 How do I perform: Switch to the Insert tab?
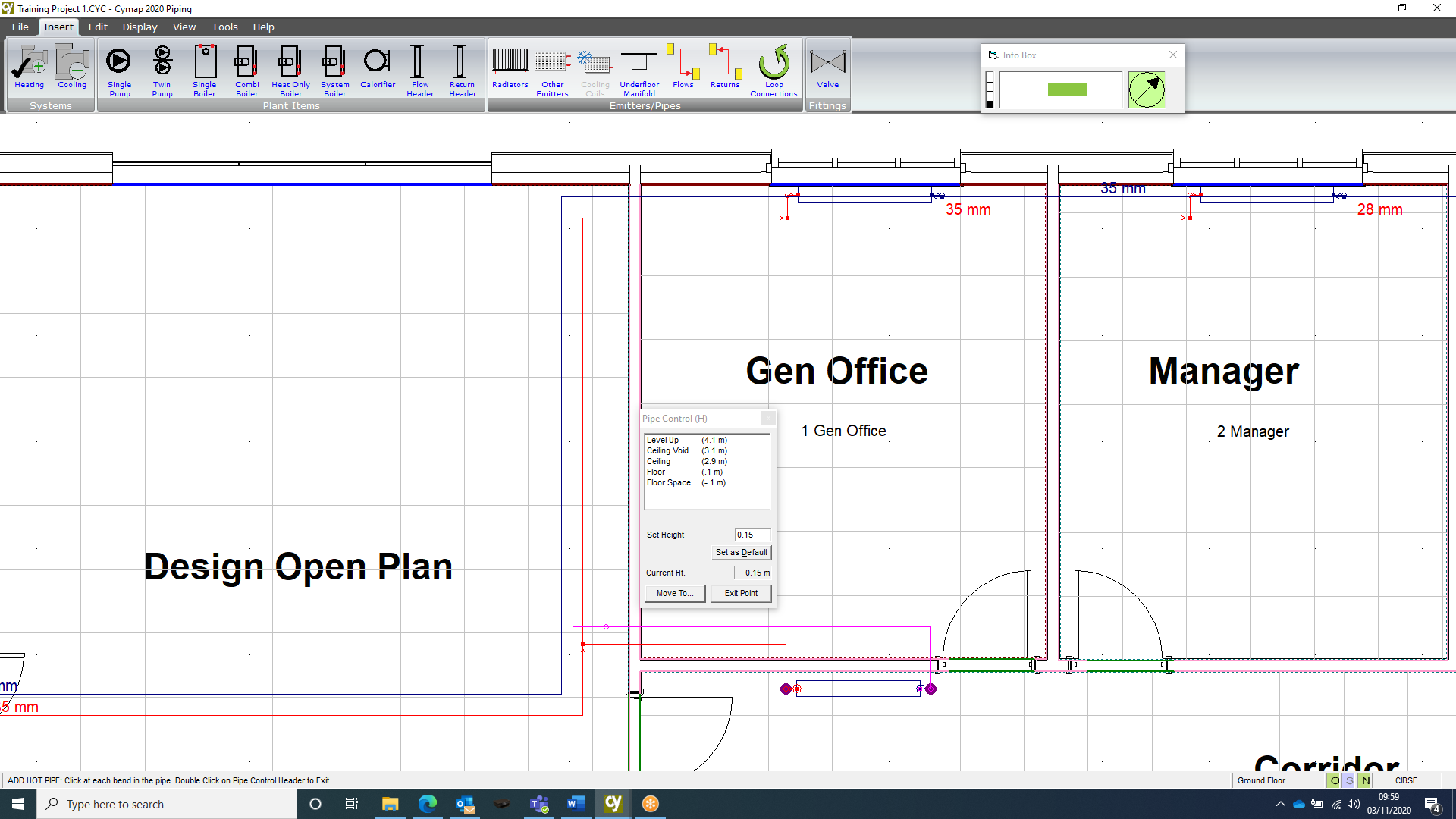(58, 27)
